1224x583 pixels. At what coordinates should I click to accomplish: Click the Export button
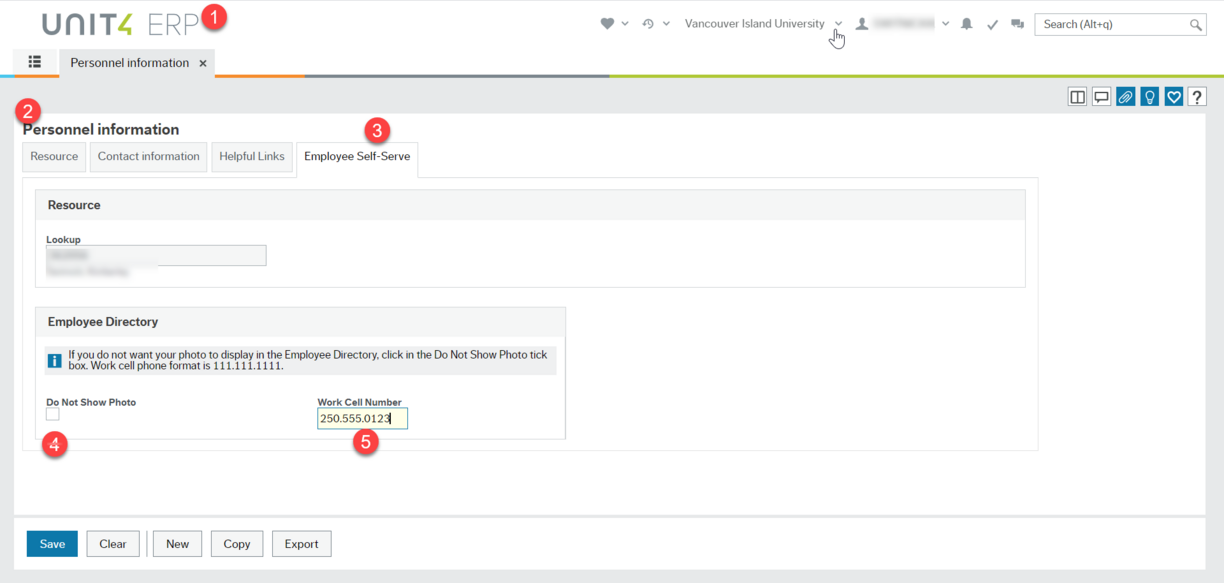click(x=301, y=543)
